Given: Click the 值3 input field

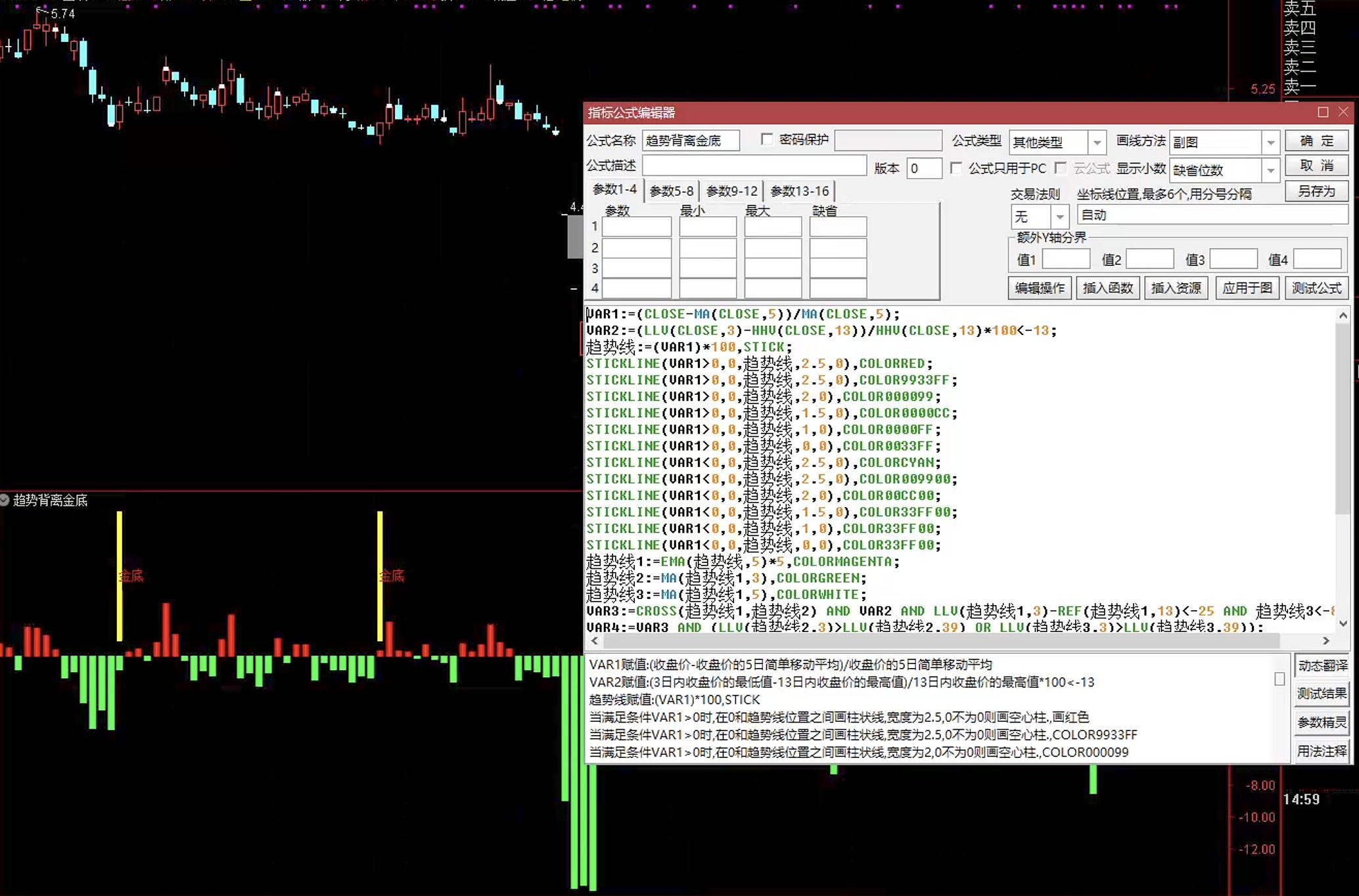Looking at the screenshot, I should pos(1233,259).
